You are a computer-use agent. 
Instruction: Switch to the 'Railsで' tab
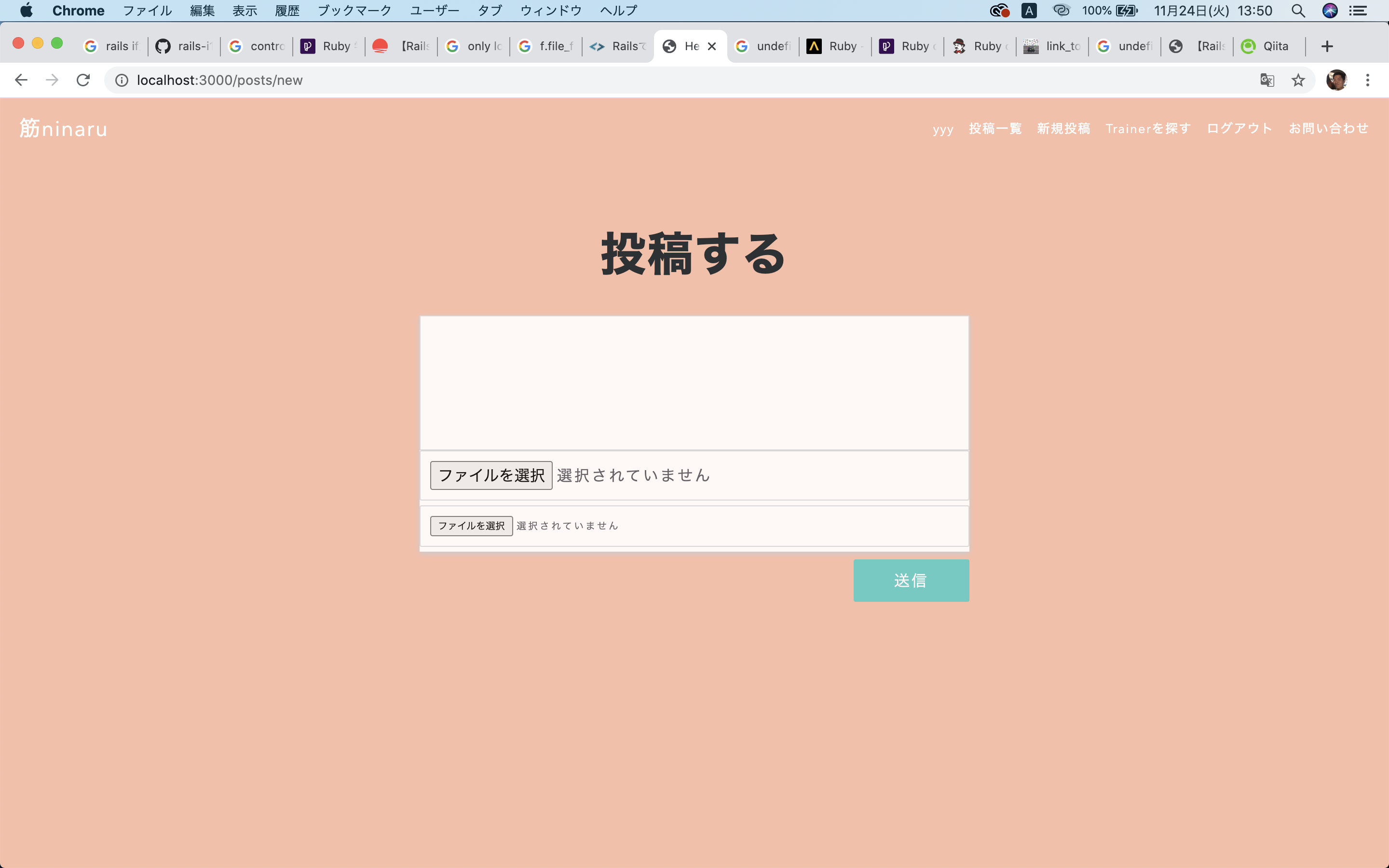pos(618,46)
